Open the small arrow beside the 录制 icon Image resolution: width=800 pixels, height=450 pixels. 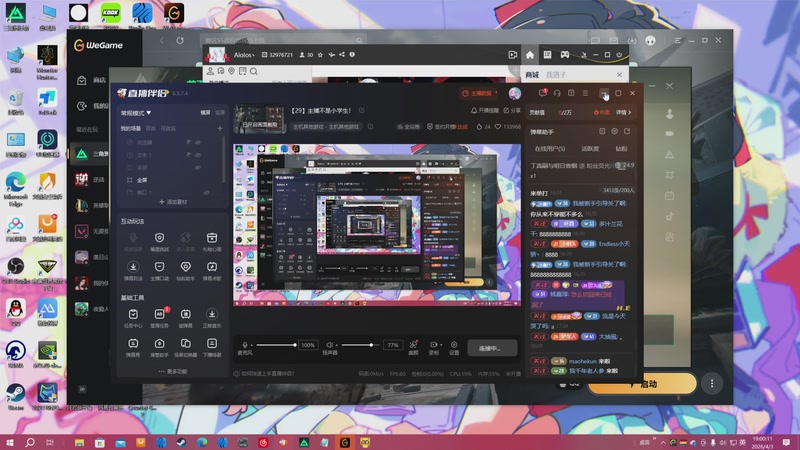pos(441,345)
